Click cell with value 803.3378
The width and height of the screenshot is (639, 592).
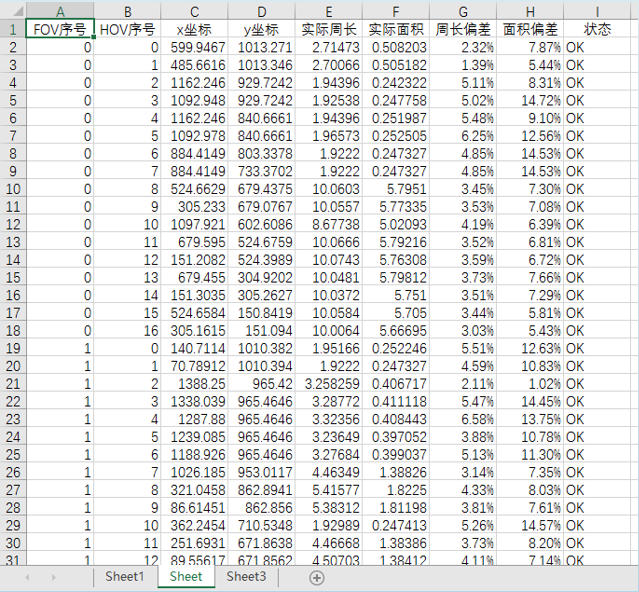pyautogui.click(x=262, y=153)
